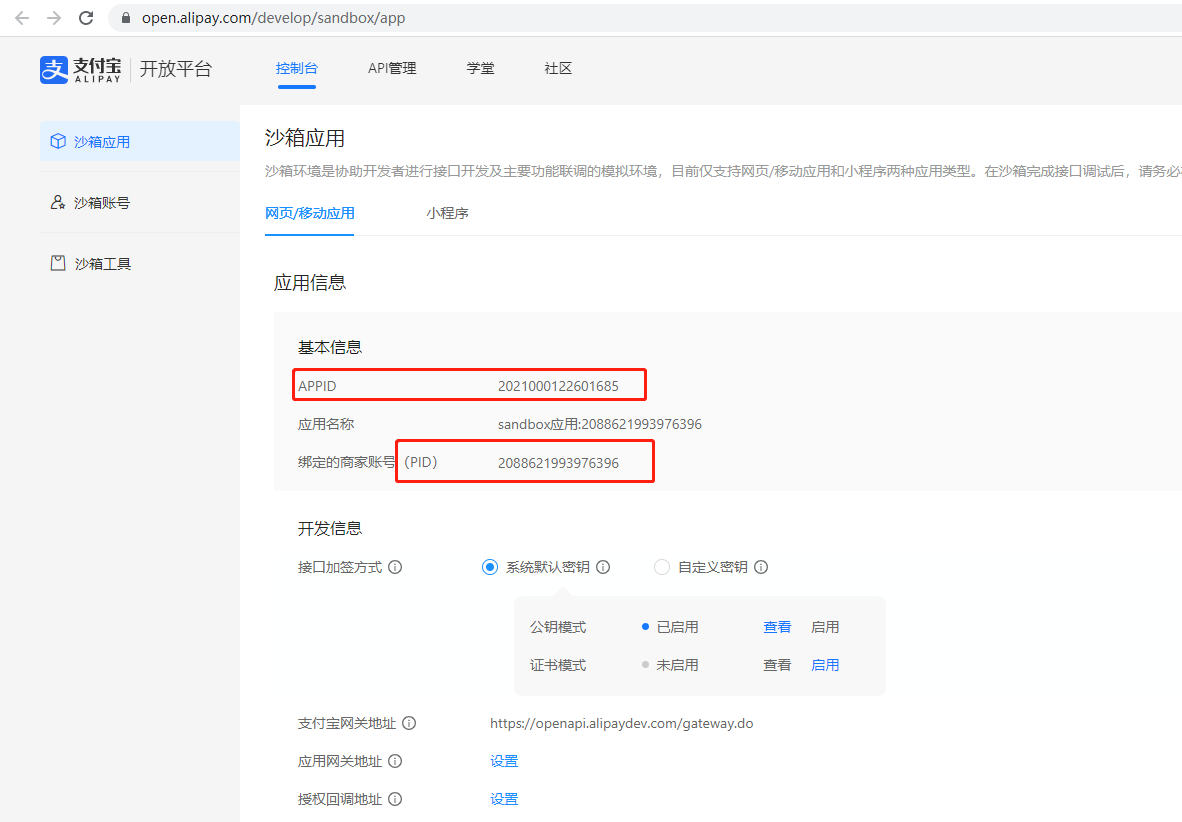
Task: Open the 学堂 navigation item
Action: tap(480, 68)
